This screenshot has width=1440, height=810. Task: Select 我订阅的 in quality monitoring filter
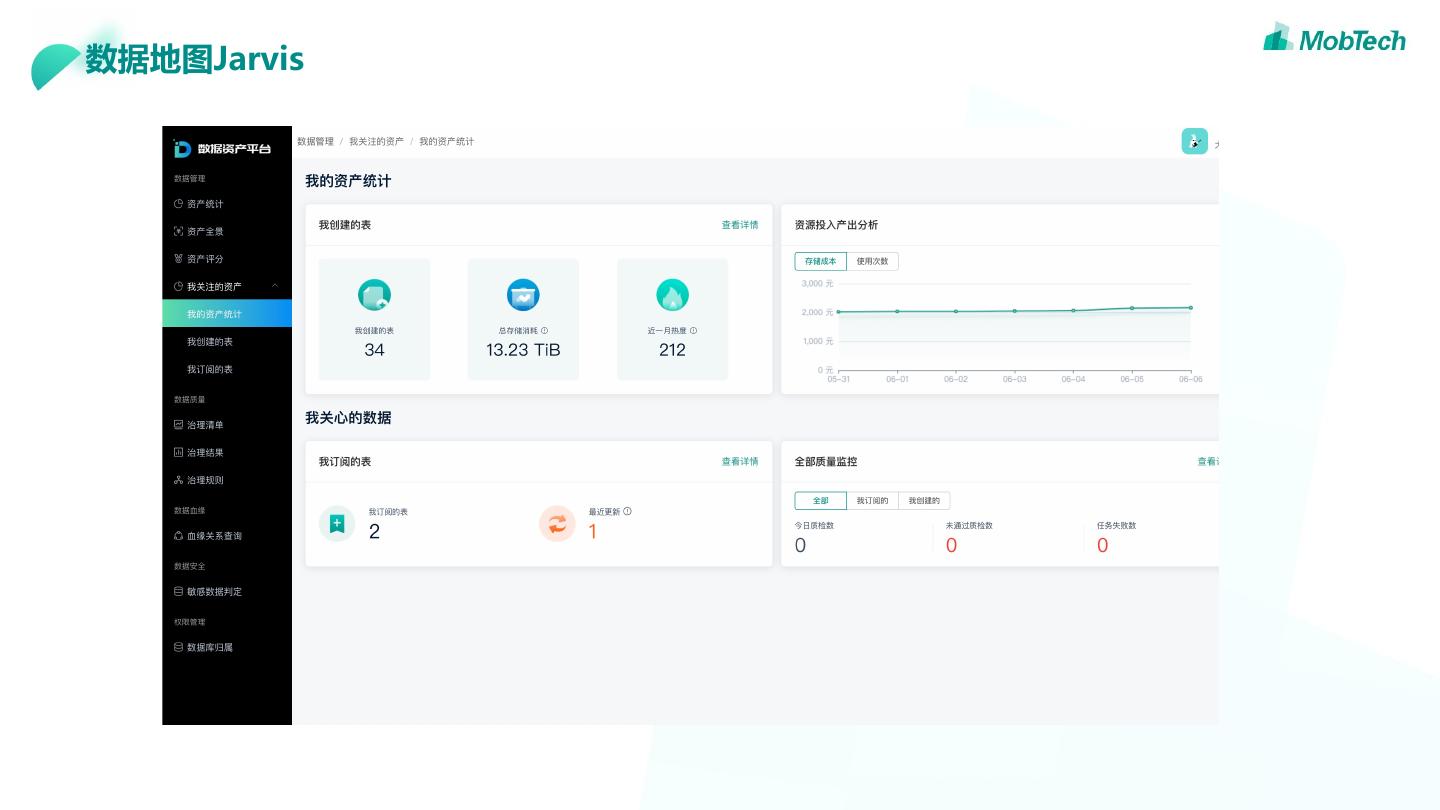pos(872,501)
